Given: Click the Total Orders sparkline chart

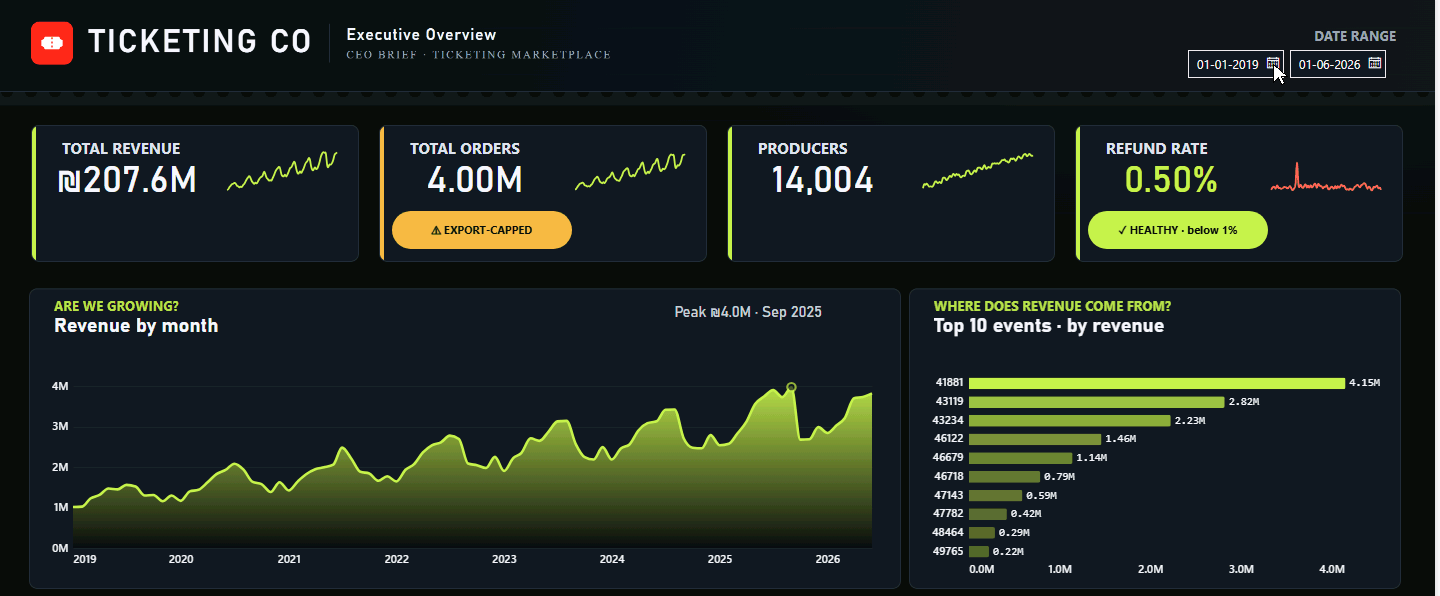Looking at the screenshot, I should pyautogui.click(x=630, y=170).
